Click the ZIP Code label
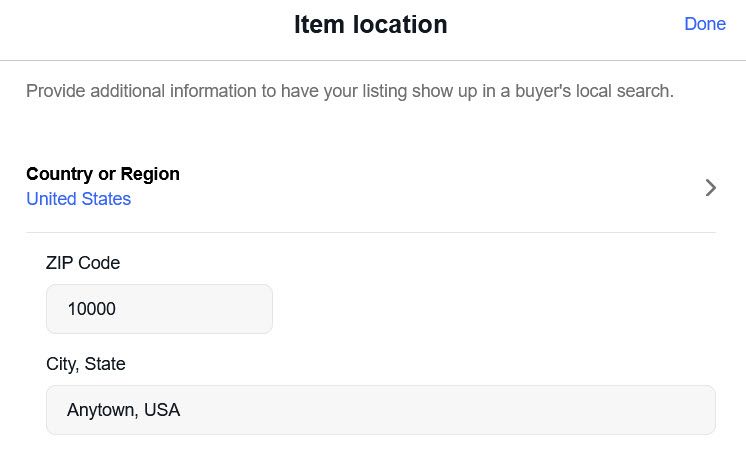The height and width of the screenshot is (476, 746). pyautogui.click(x=83, y=263)
